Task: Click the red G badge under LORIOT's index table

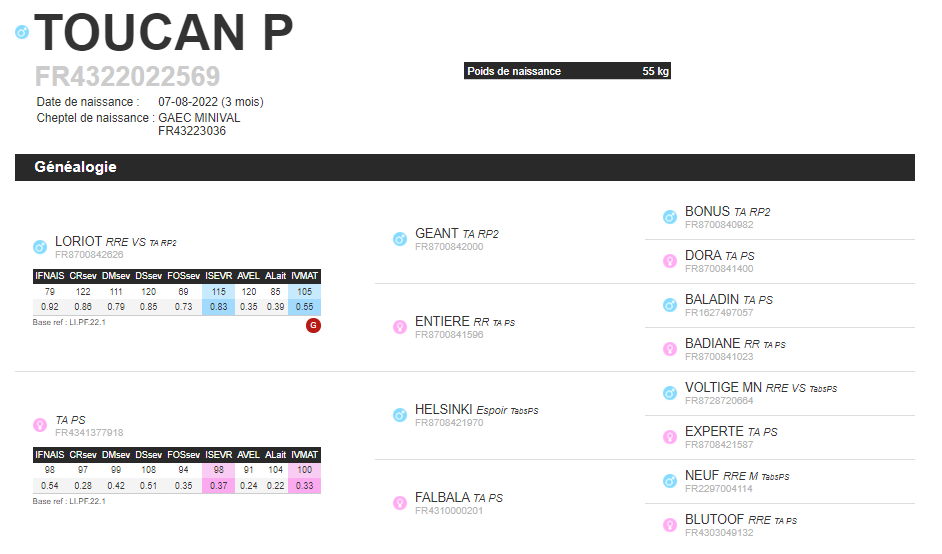Action: (313, 326)
